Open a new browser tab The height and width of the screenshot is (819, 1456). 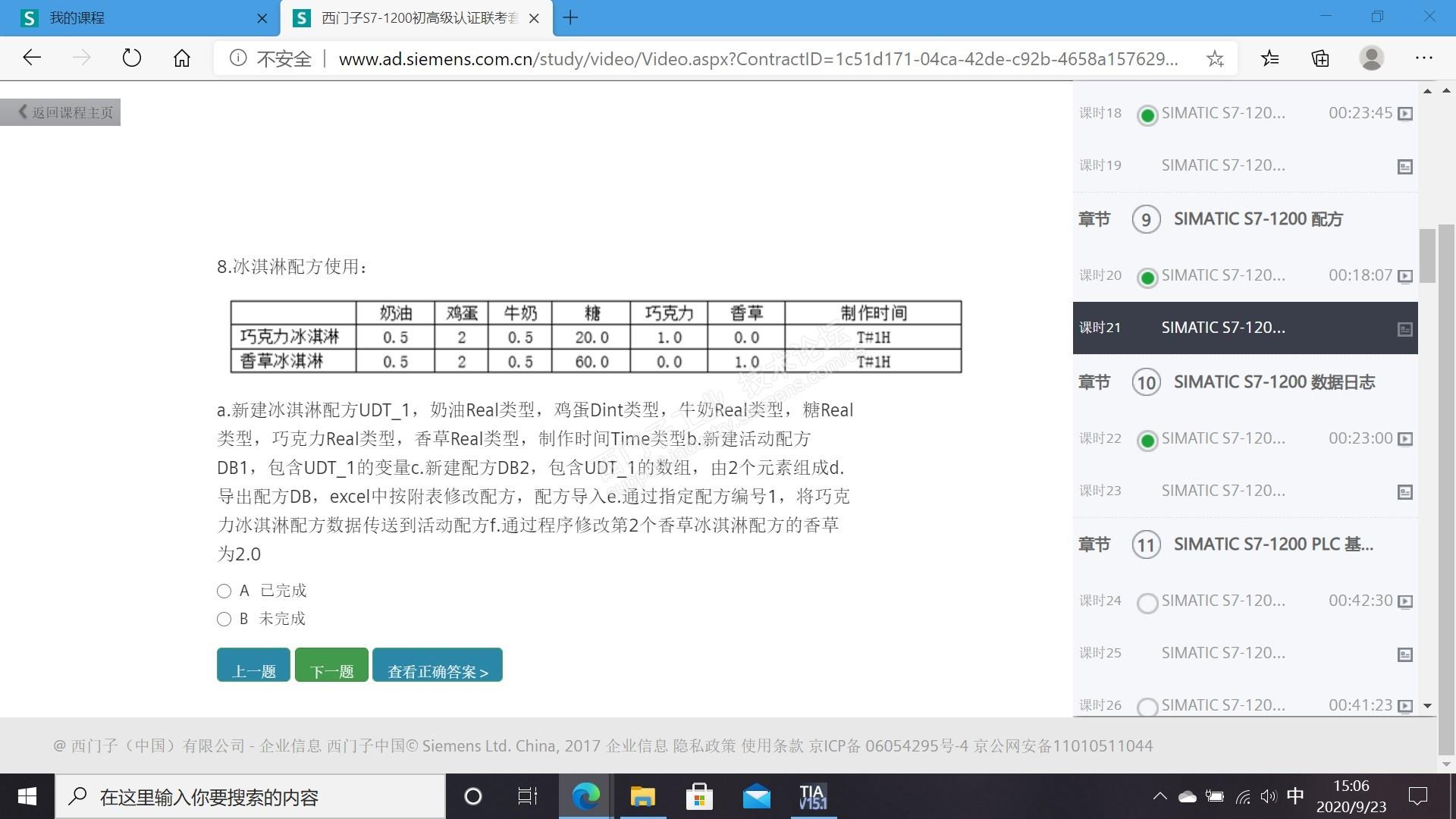[x=571, y=18]
